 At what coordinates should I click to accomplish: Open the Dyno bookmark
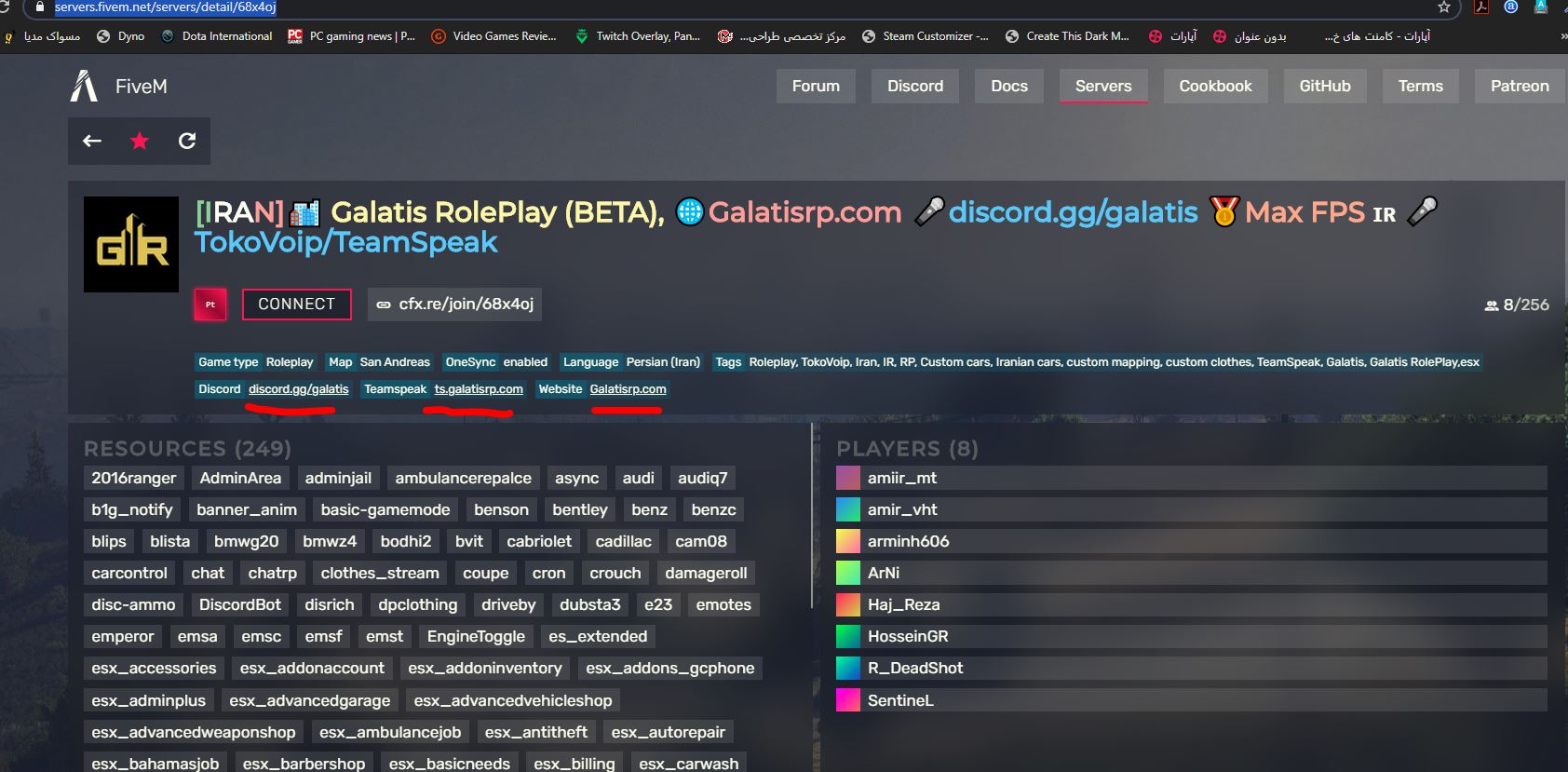(x=121, y=36)
